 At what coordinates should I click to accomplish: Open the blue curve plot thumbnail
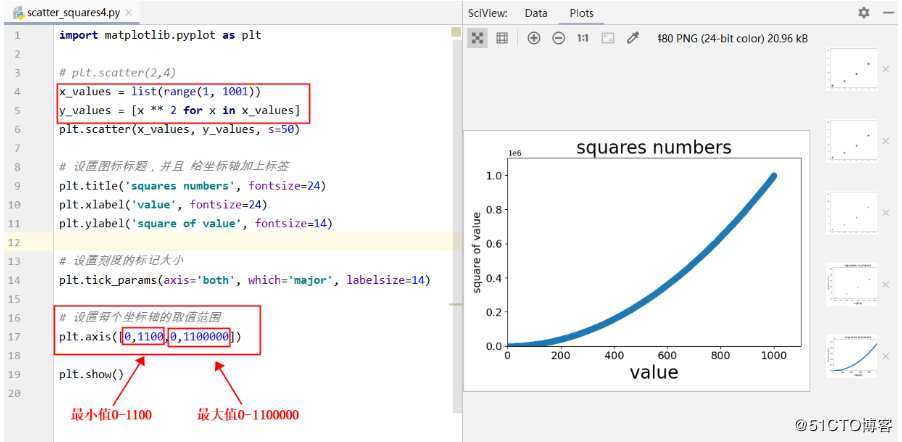[x=852, y=356]
